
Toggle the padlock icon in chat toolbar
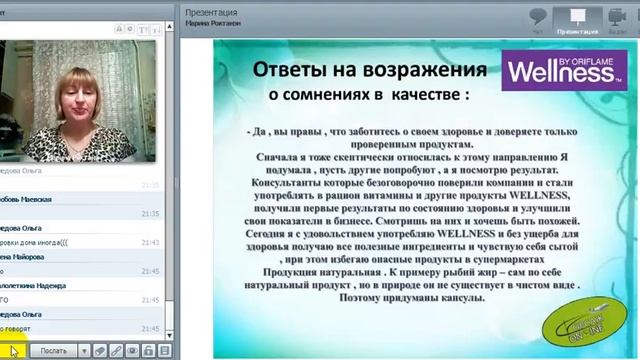149,351
